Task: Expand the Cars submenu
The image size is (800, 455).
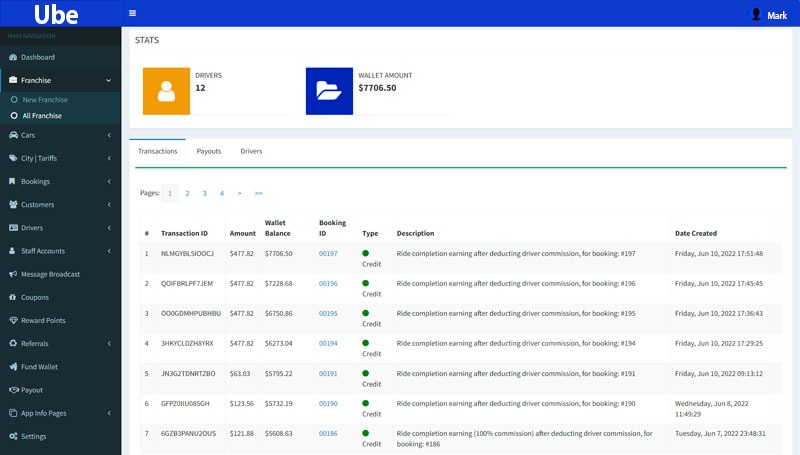Action: [108, 135]
